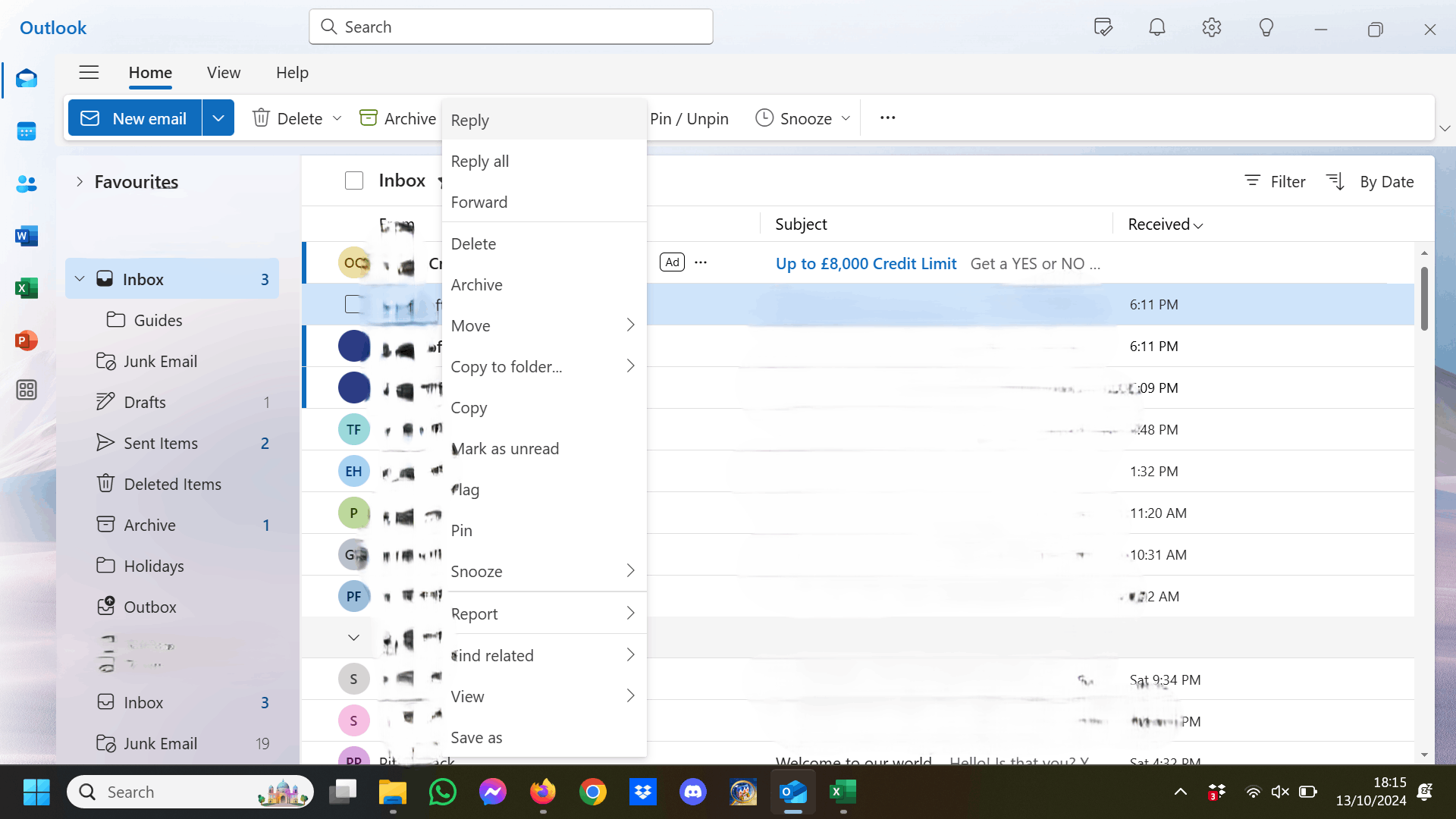Open the Calendar icon in left rail
The height and width of the screenshot is (819, 1456).
point(27,132)
